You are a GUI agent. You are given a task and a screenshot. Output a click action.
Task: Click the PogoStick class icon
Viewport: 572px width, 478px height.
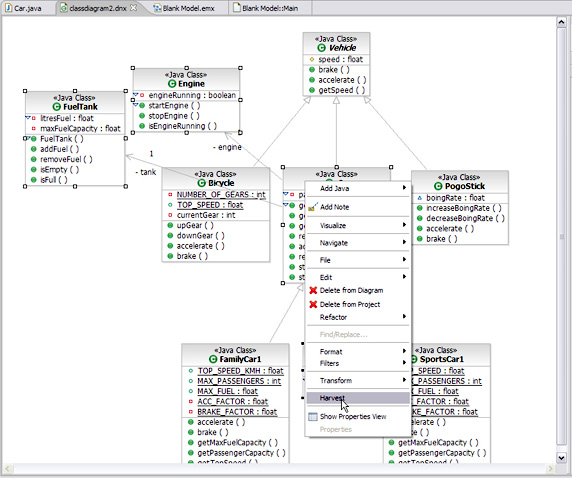point(438,186)
